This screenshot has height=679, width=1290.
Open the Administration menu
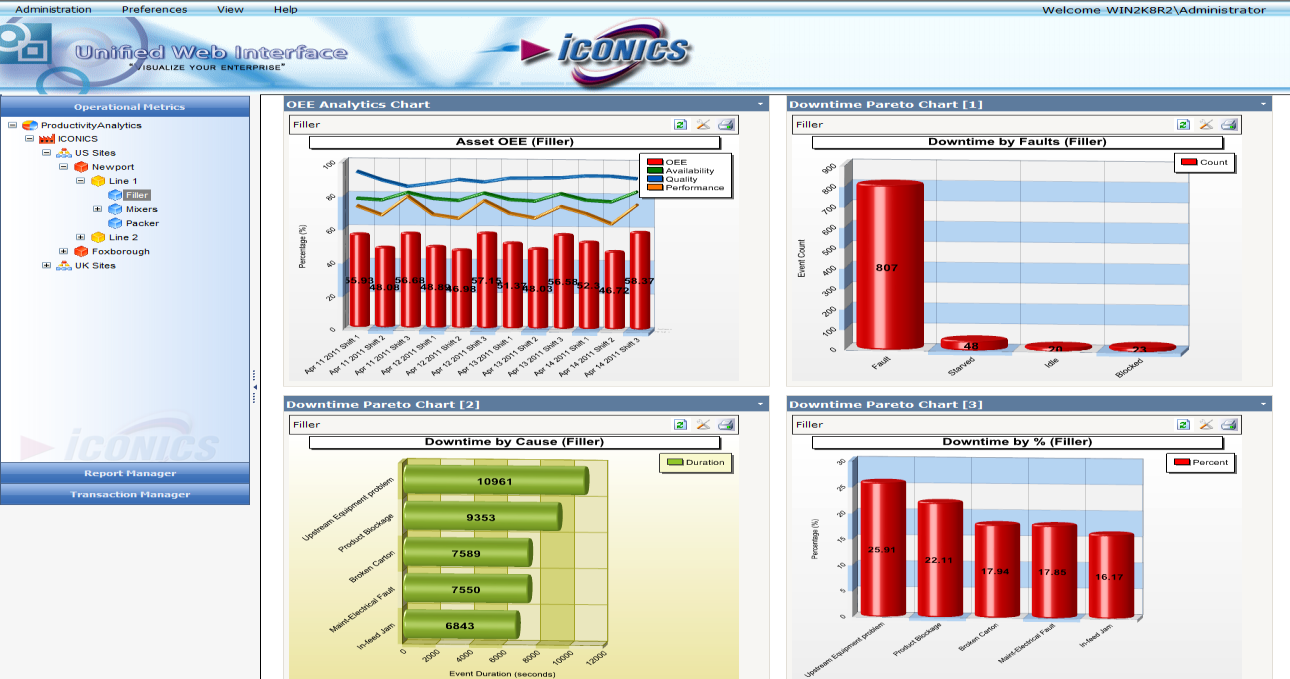pyautogui.click(x=53, y=9)
